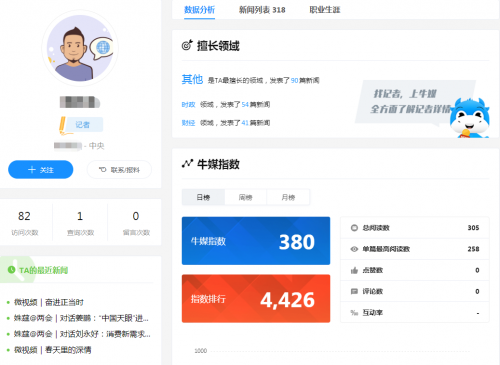Click the blue 关注 follow button
The width and height of the screenshot is (500, 365).
coord(41,170)
